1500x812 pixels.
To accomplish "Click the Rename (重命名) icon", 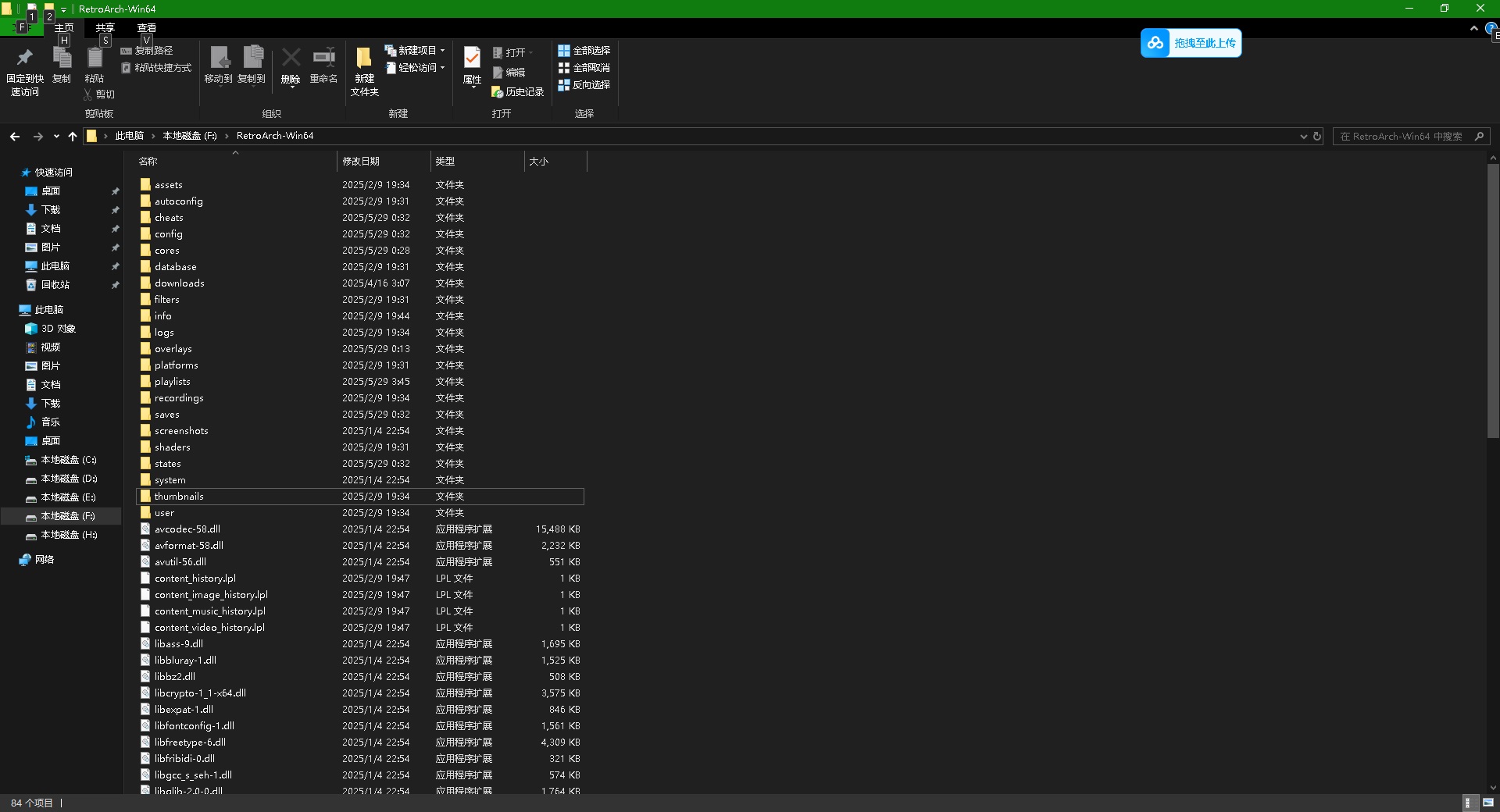I will point(324,57).
